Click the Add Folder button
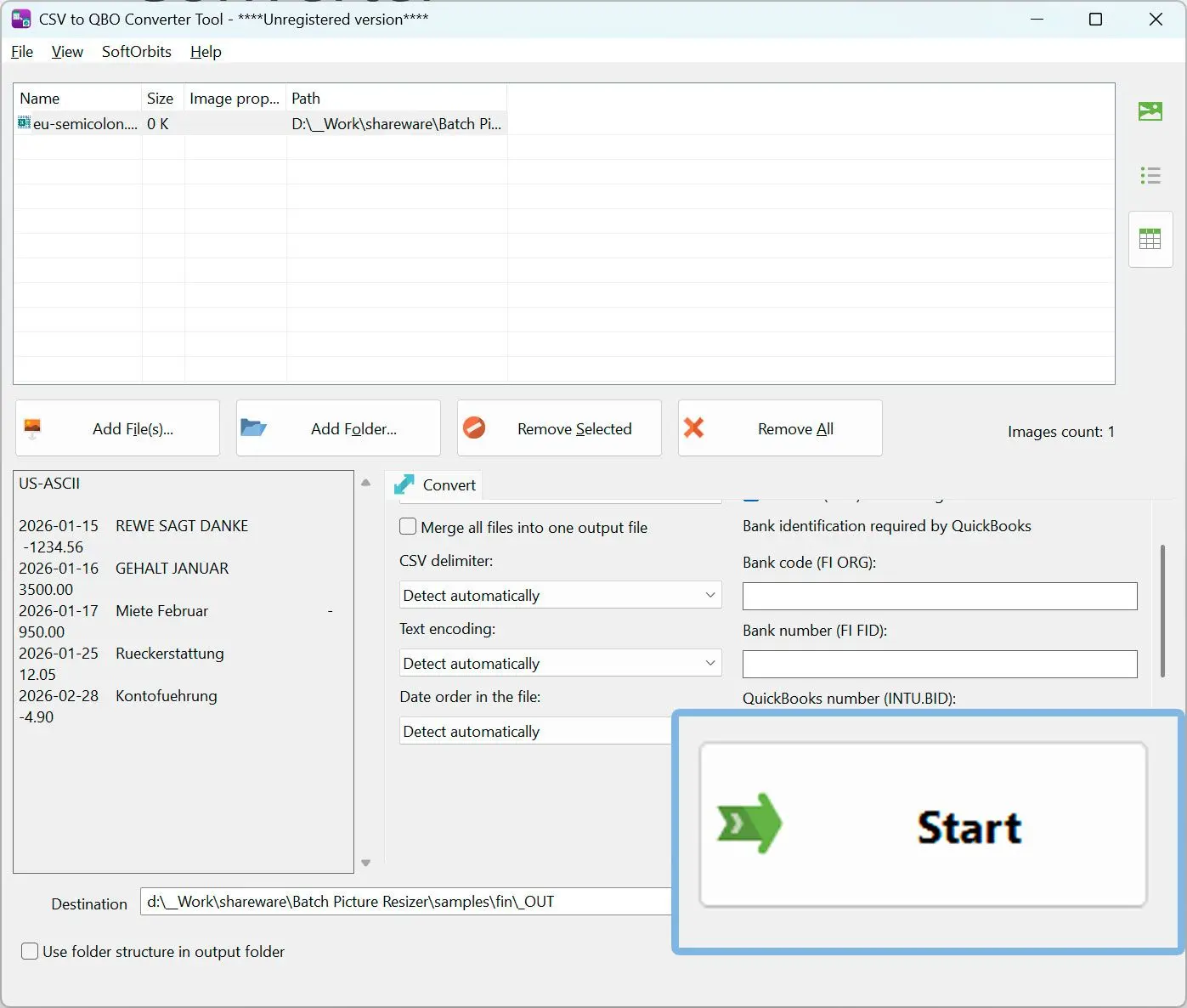Viewport: 1187px width, 1008px height. [x=338, y=428]
